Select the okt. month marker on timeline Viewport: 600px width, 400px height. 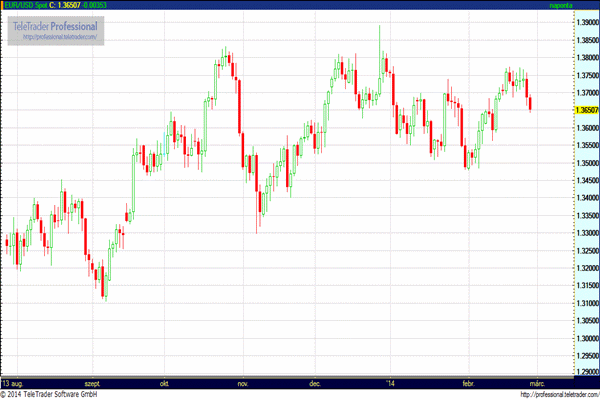(165, 383)
